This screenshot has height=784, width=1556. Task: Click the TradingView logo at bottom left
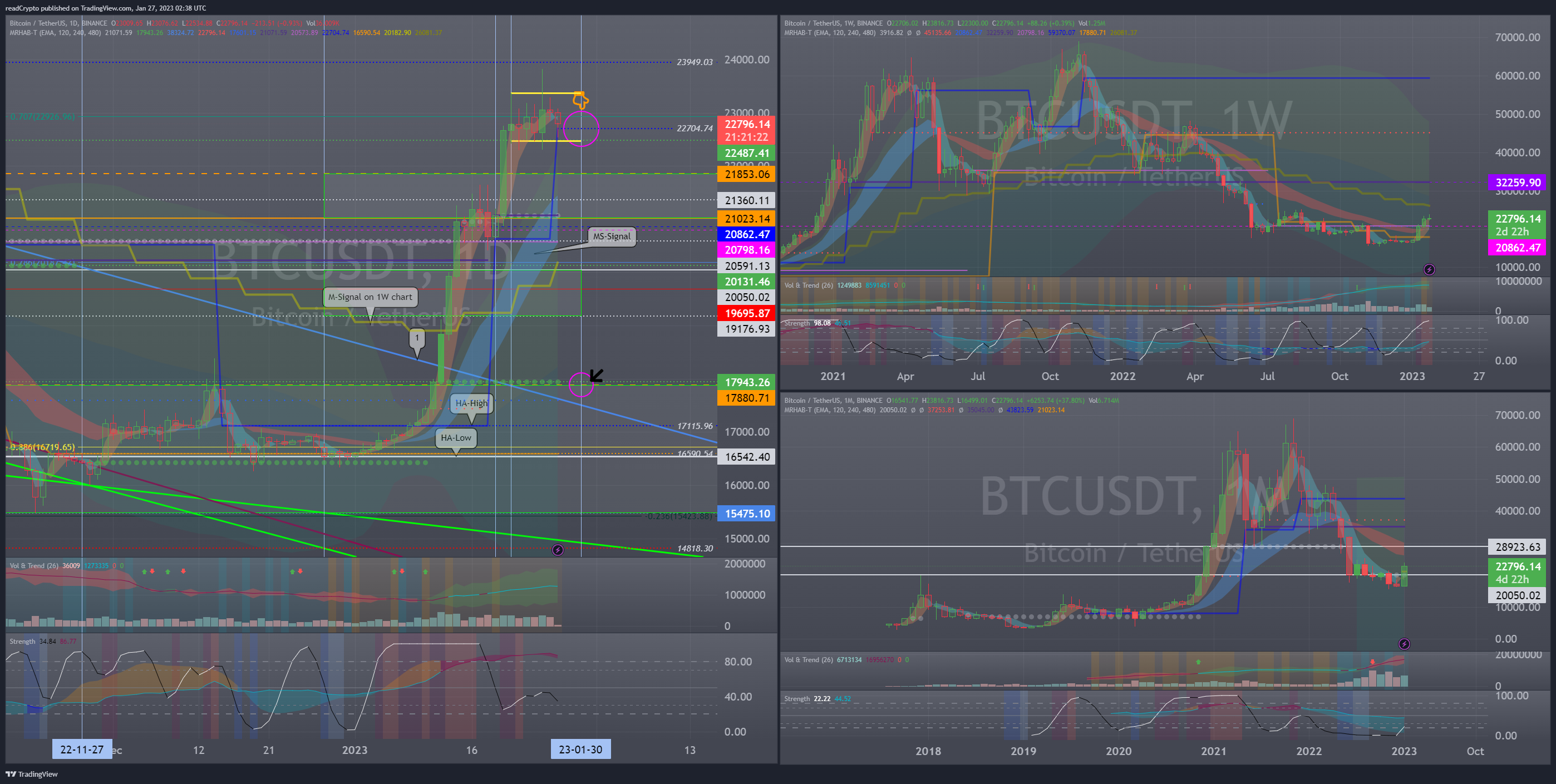(x=31, y=774)
